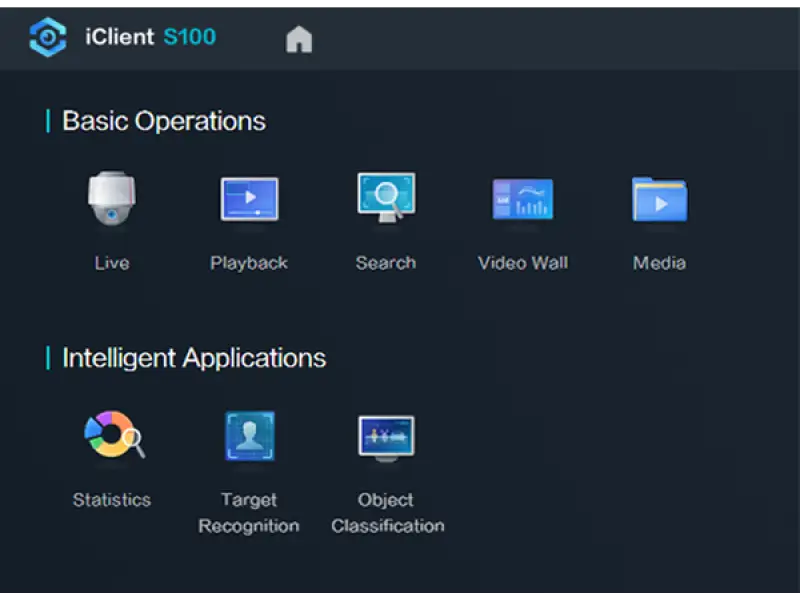Click the Playback text label
The image size is (800, 600).
tap(249, 263)
